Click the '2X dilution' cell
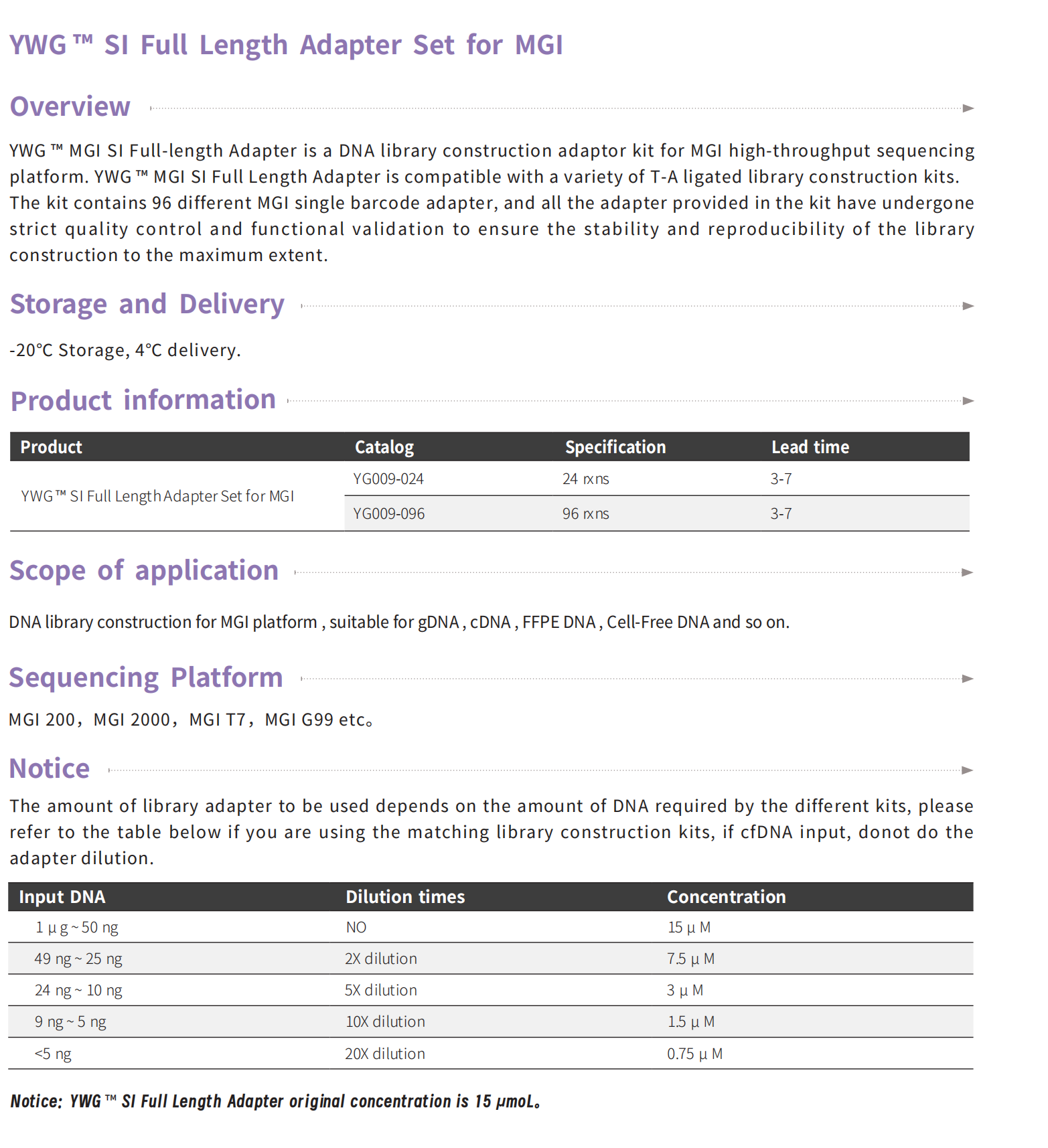Image resolution: width=1048 pixels, height=1148 pixels. pos(381,959)
